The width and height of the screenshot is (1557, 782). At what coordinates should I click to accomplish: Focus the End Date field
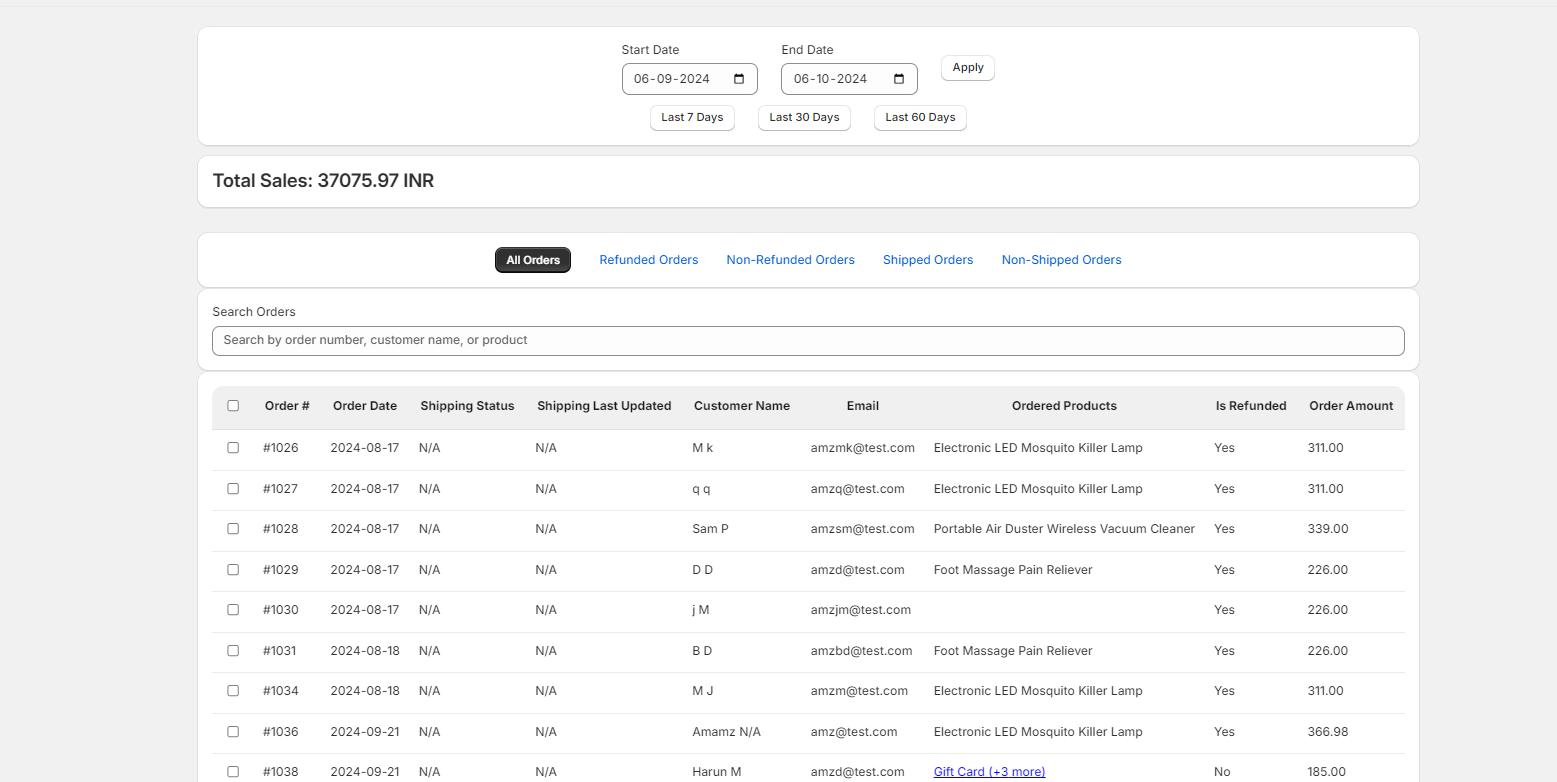tap(849, 79)
